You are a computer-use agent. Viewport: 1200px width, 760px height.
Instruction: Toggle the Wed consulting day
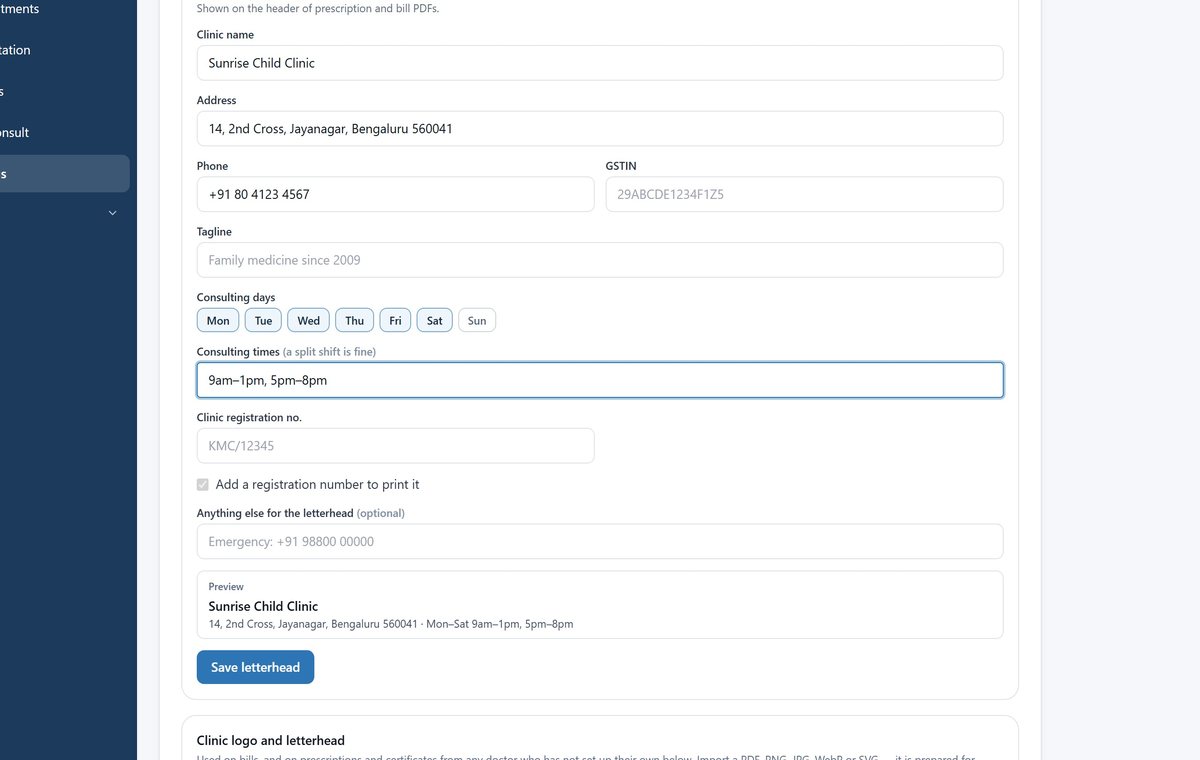309,320
